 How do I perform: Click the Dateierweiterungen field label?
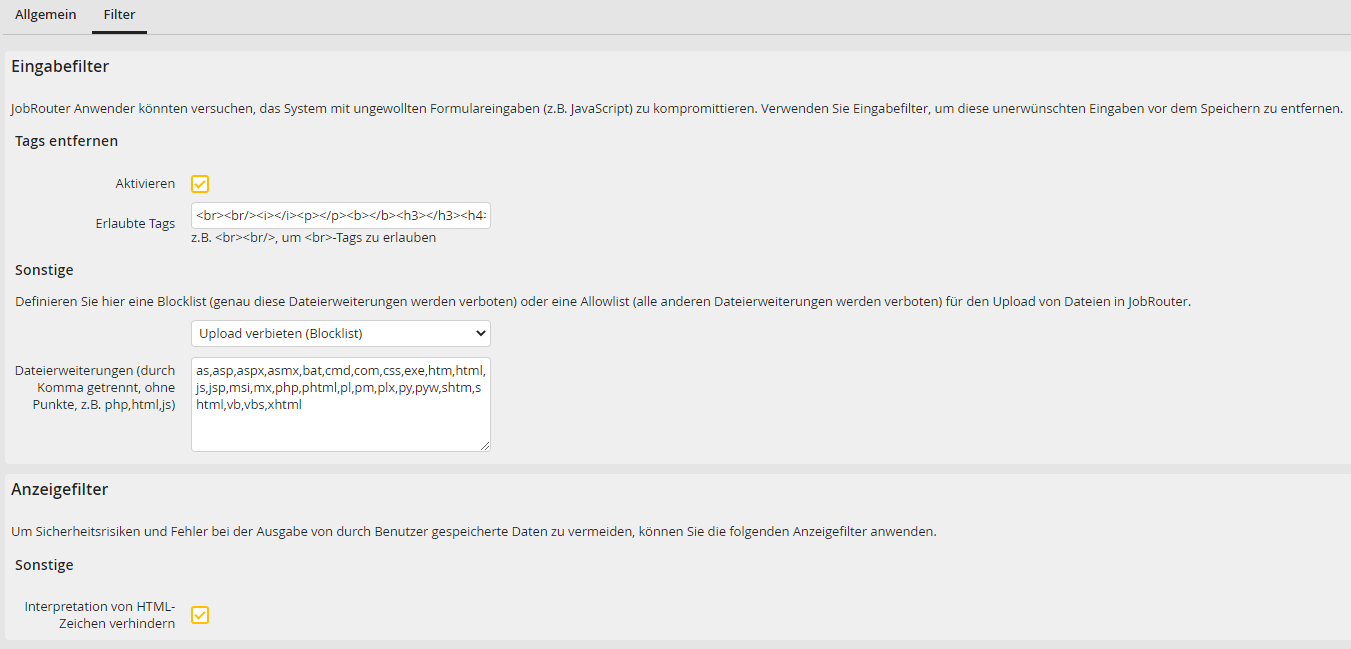pyautogui.click(x=95, y=387)
